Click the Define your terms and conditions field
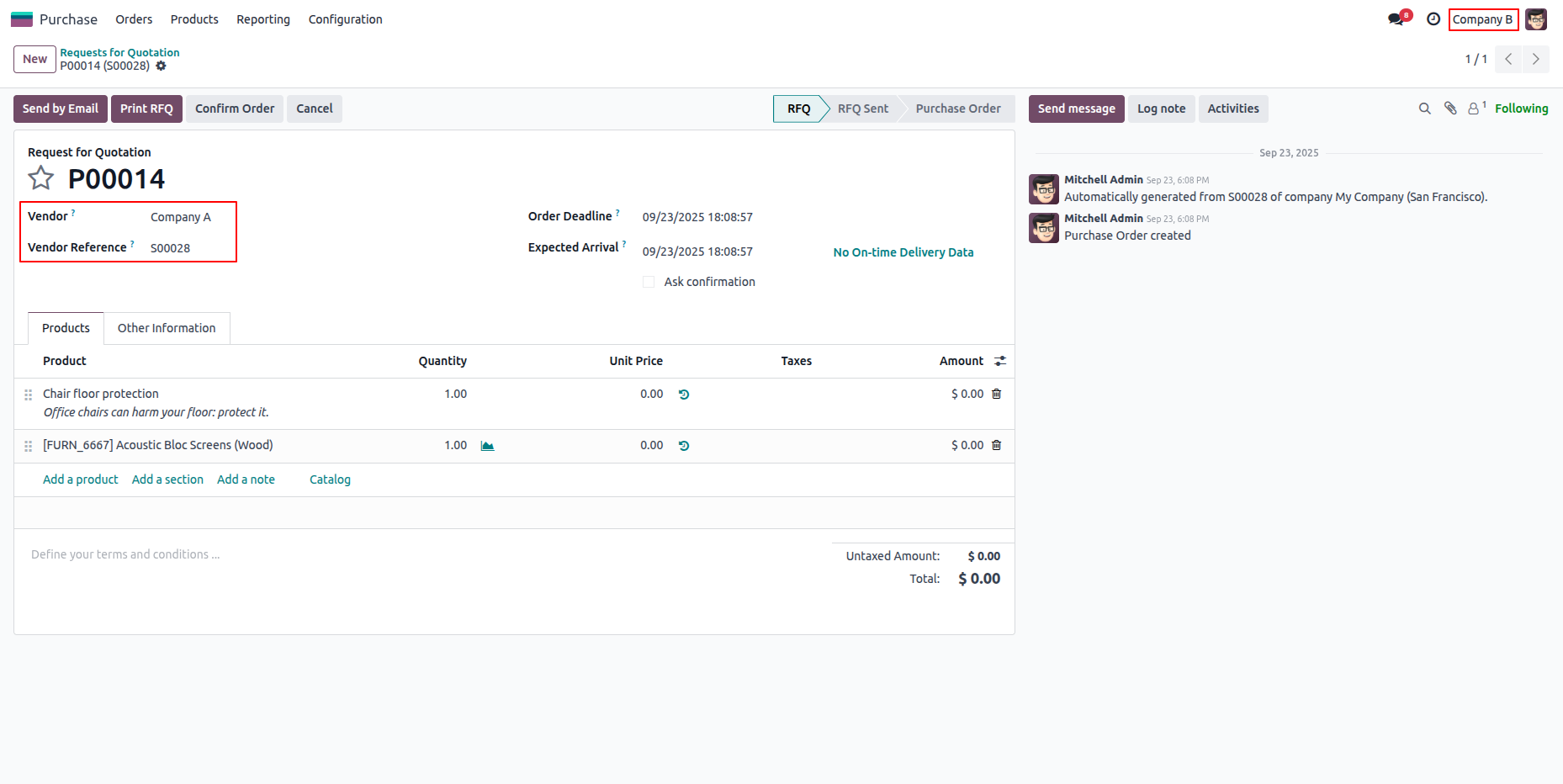The height and width of the screenshot is (784, 1563). coord(125,554)
